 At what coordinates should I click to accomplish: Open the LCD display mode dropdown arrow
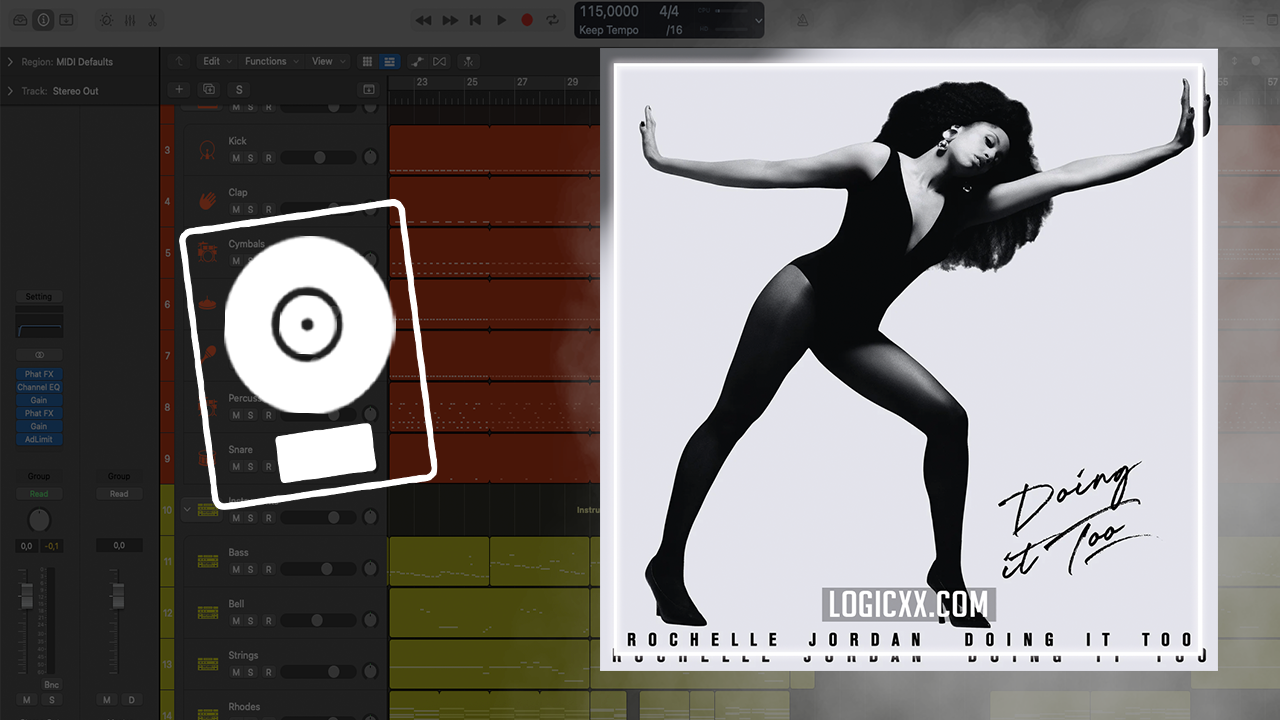pyautogui.click(x=758, y=20)
